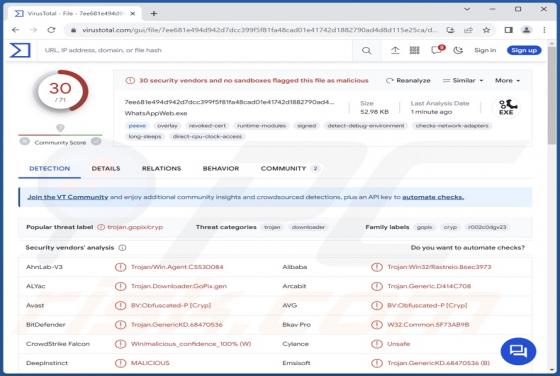Click the AhnLab-V3 detection result
The height and width of the screenshot is (376, 560).
pyautogui.click(x=177, y=267)
